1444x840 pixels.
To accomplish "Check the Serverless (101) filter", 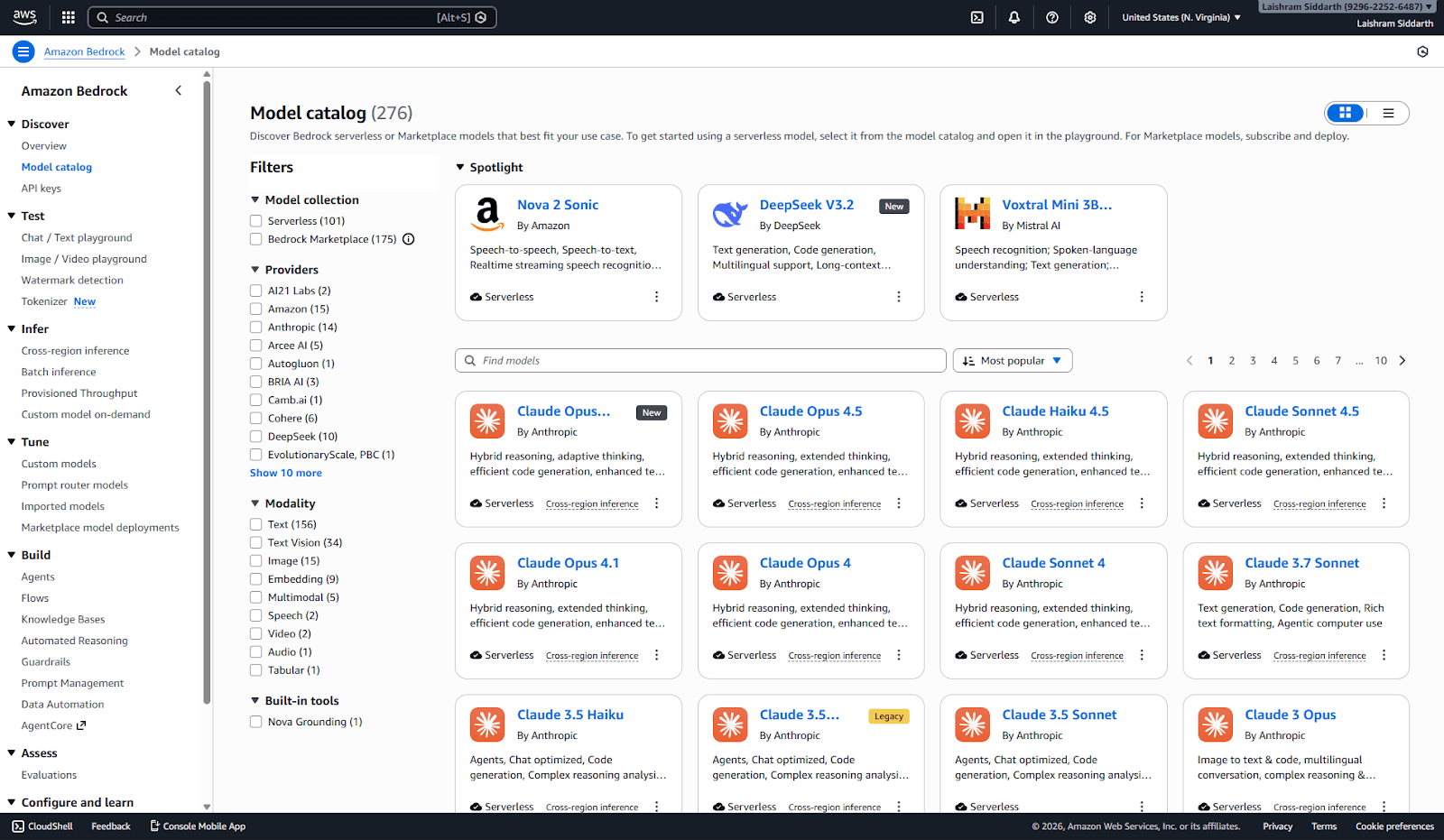I will click(256, 221).
